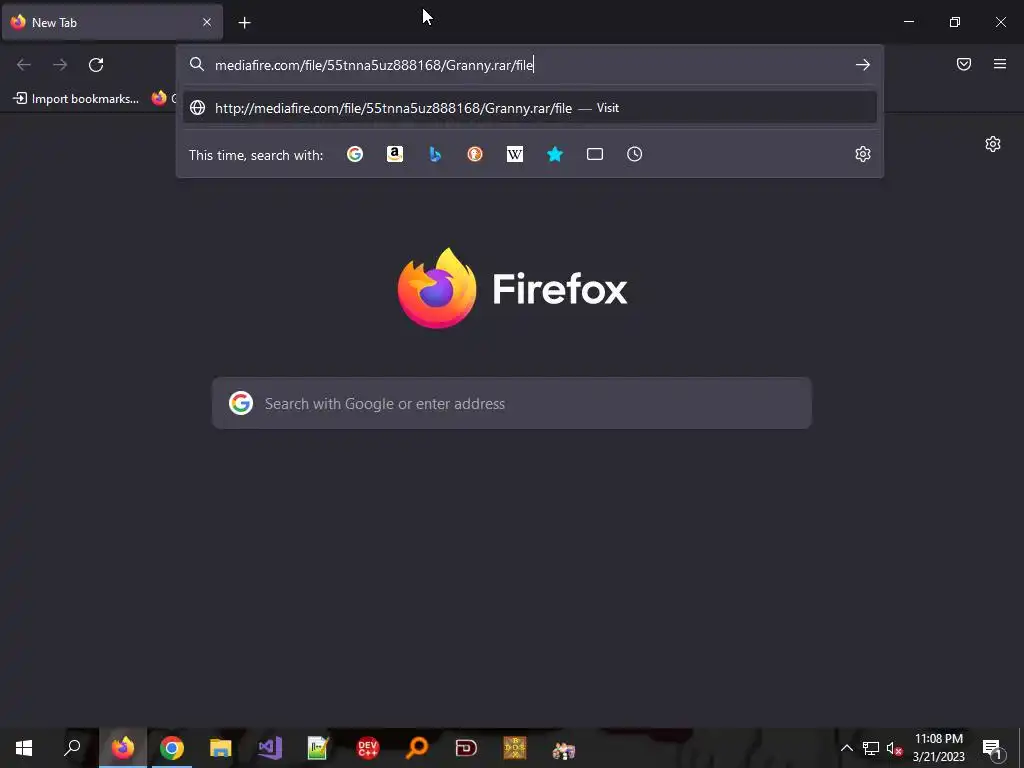This screenshot has height=768, width=1024.
Task: Search bookmarks using the star icon
Action: click(x=554, y=154)
